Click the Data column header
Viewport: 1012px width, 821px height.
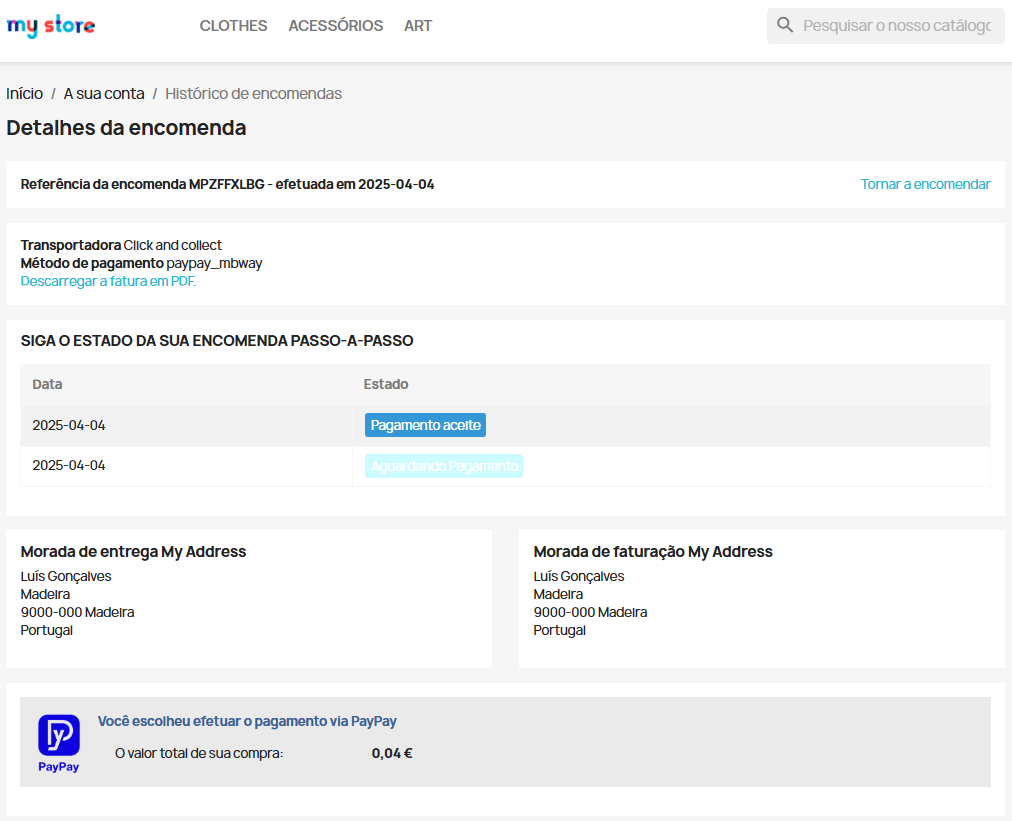click(47, 384)
